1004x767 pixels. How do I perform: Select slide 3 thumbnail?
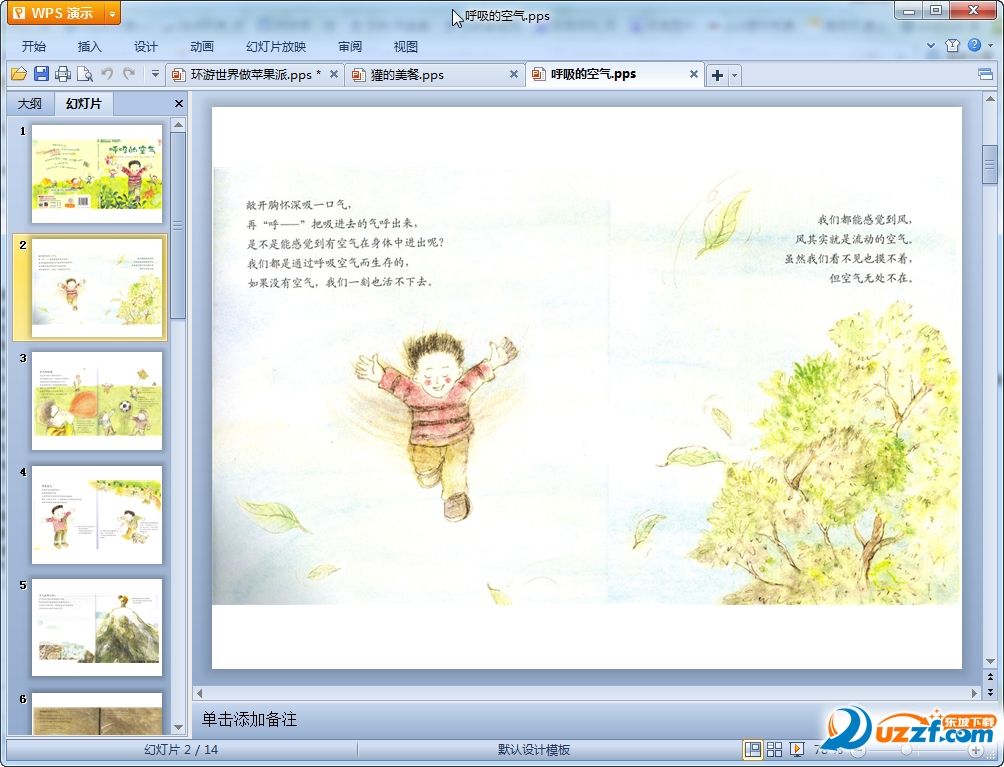click(97, 401)
